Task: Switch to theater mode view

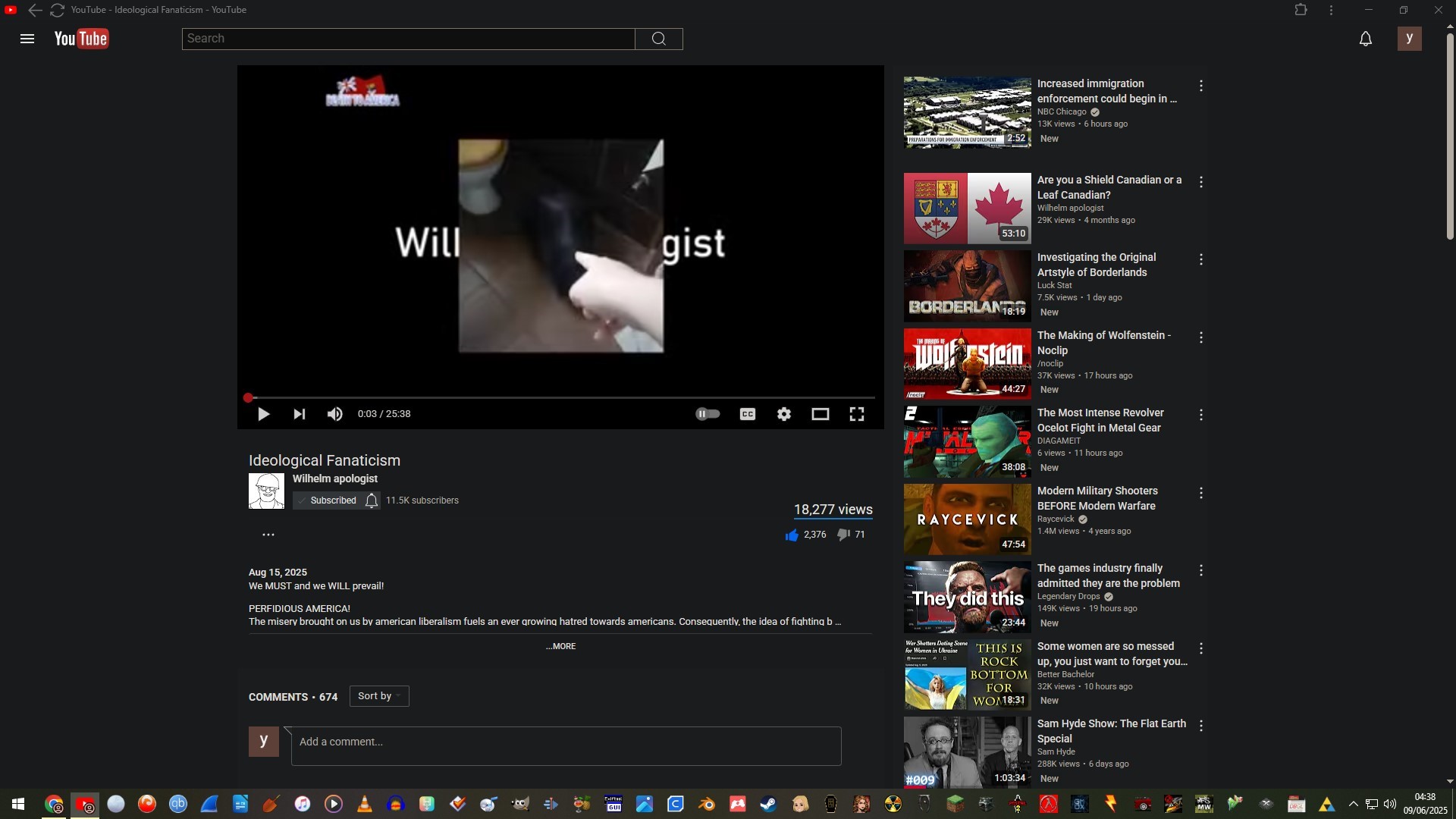Action: (820, 414)
